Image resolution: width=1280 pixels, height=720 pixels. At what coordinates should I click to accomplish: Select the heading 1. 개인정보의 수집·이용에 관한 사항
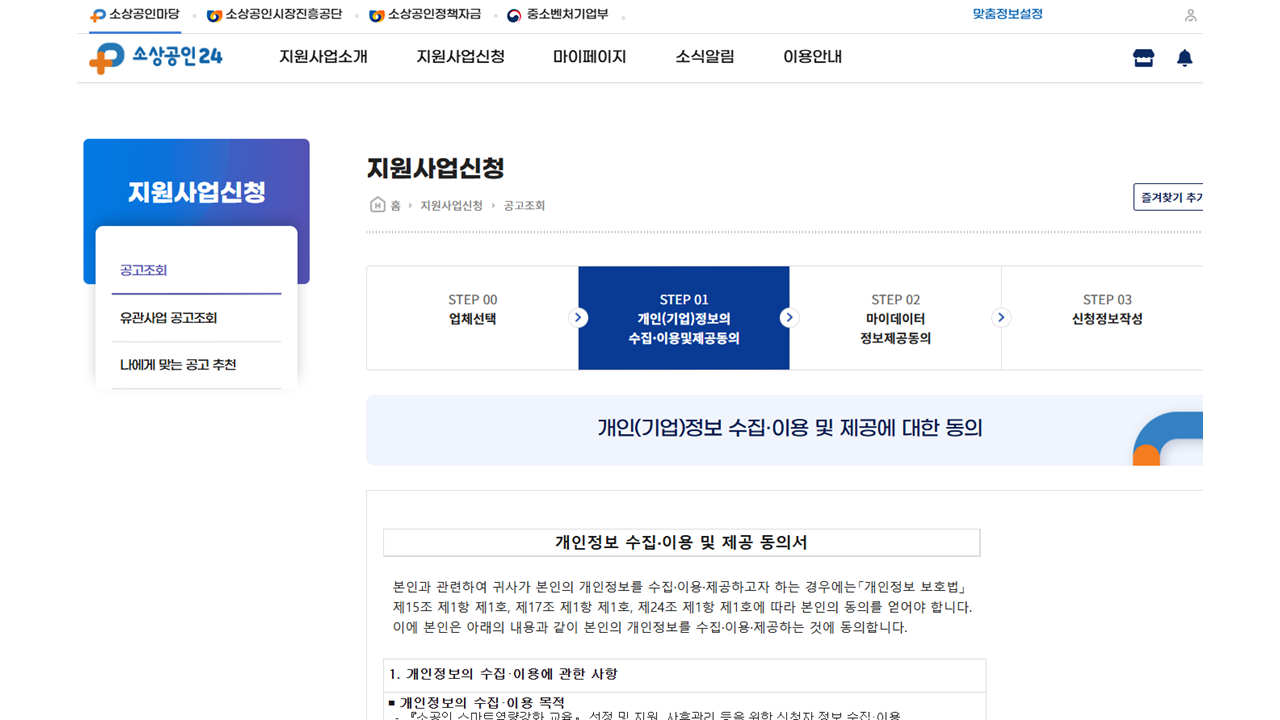[x=503, y=674]
